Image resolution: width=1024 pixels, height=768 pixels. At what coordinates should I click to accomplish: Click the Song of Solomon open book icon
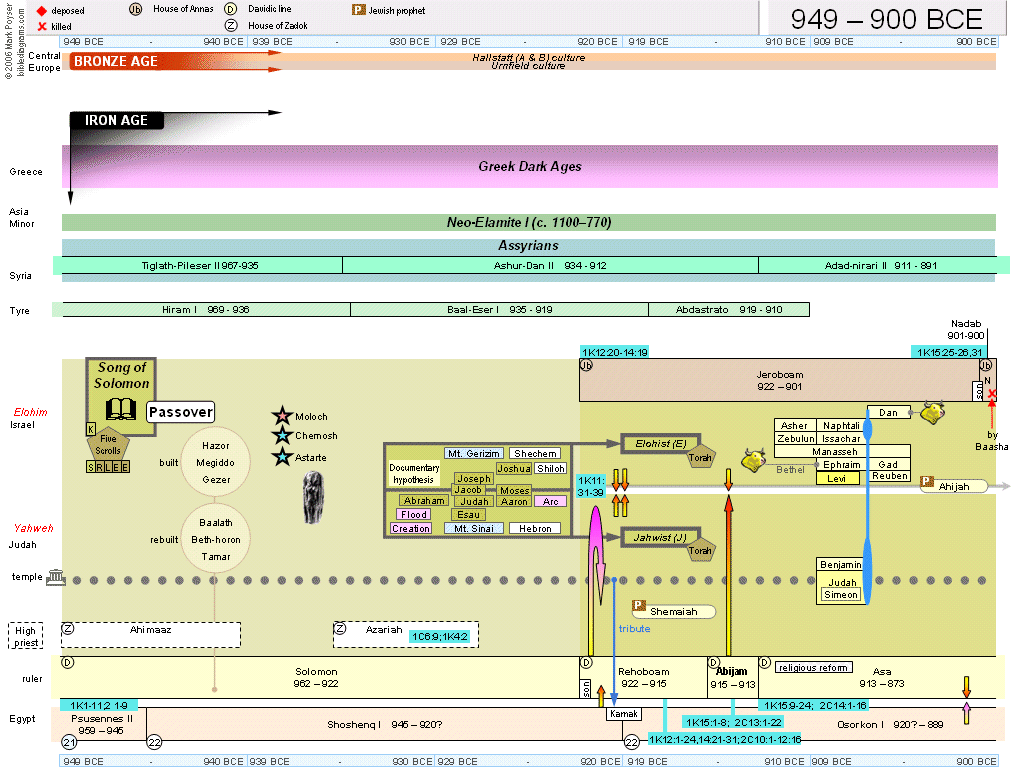pos(121,408)
